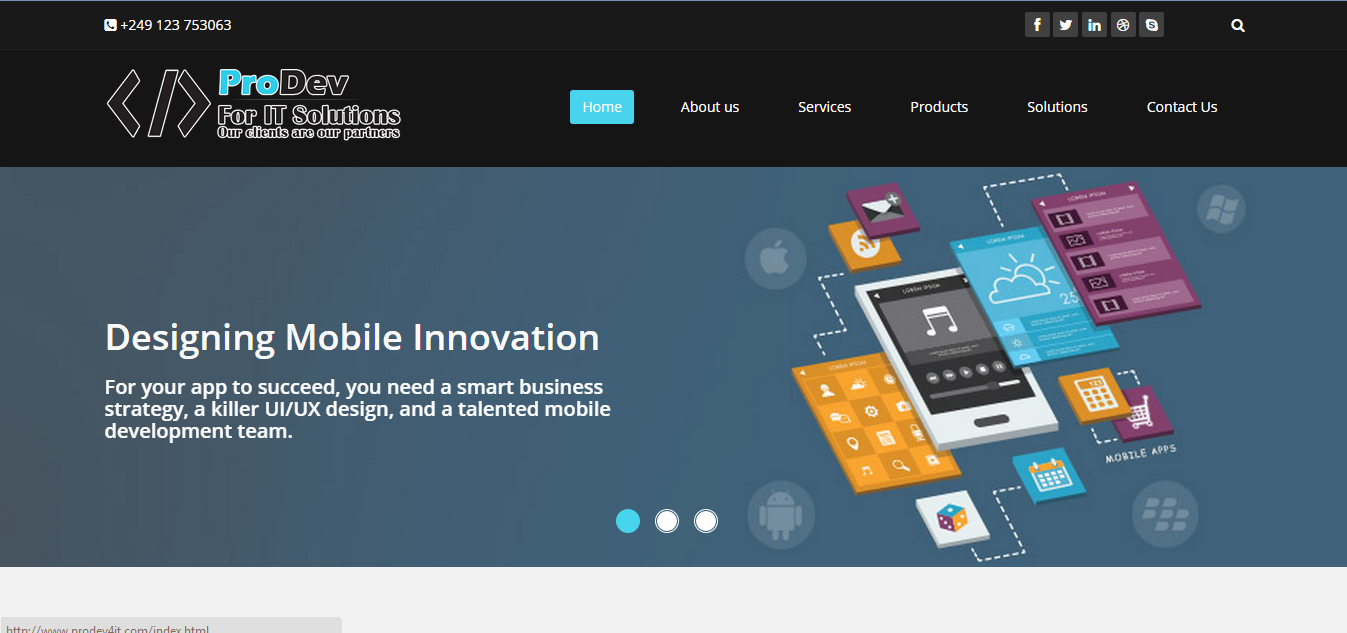Screen dimensions: 1347x633
Task: Open the Dribbble social icon
Action: (x=1123, y=25)
